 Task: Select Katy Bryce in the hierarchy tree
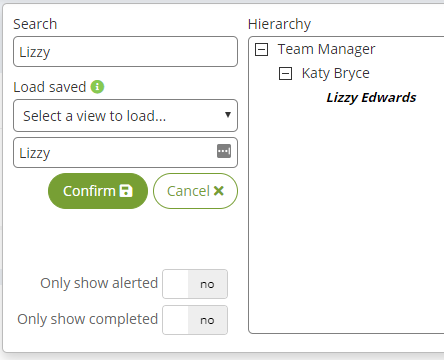[x=336, y=73]
